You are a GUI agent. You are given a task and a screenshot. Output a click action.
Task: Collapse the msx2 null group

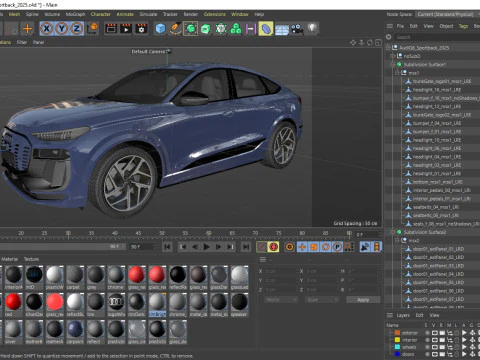[397, 240]
